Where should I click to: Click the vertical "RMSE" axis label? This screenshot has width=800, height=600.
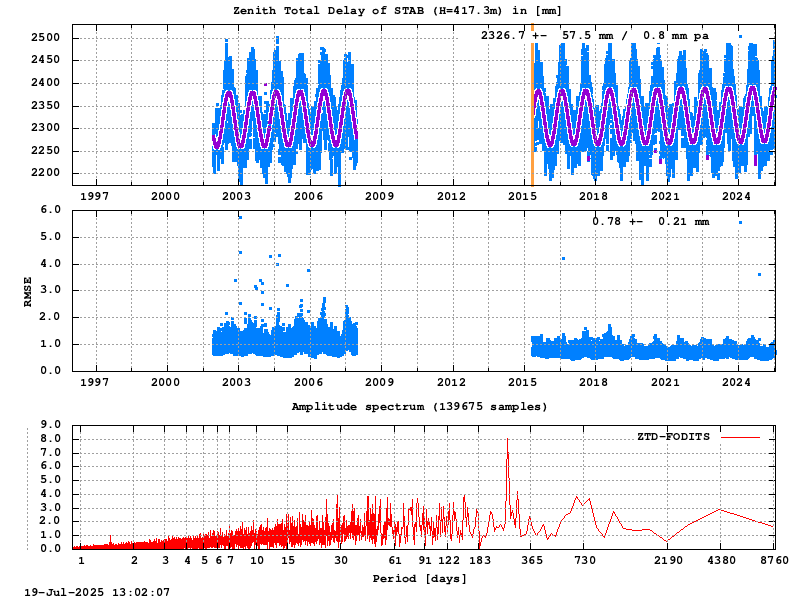tap(28, 292)
